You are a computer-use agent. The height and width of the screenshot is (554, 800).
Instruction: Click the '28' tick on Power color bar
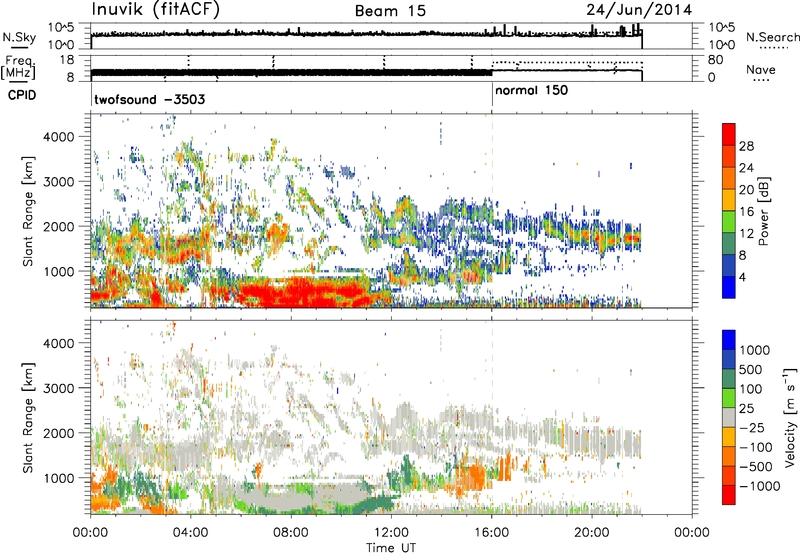746,146
